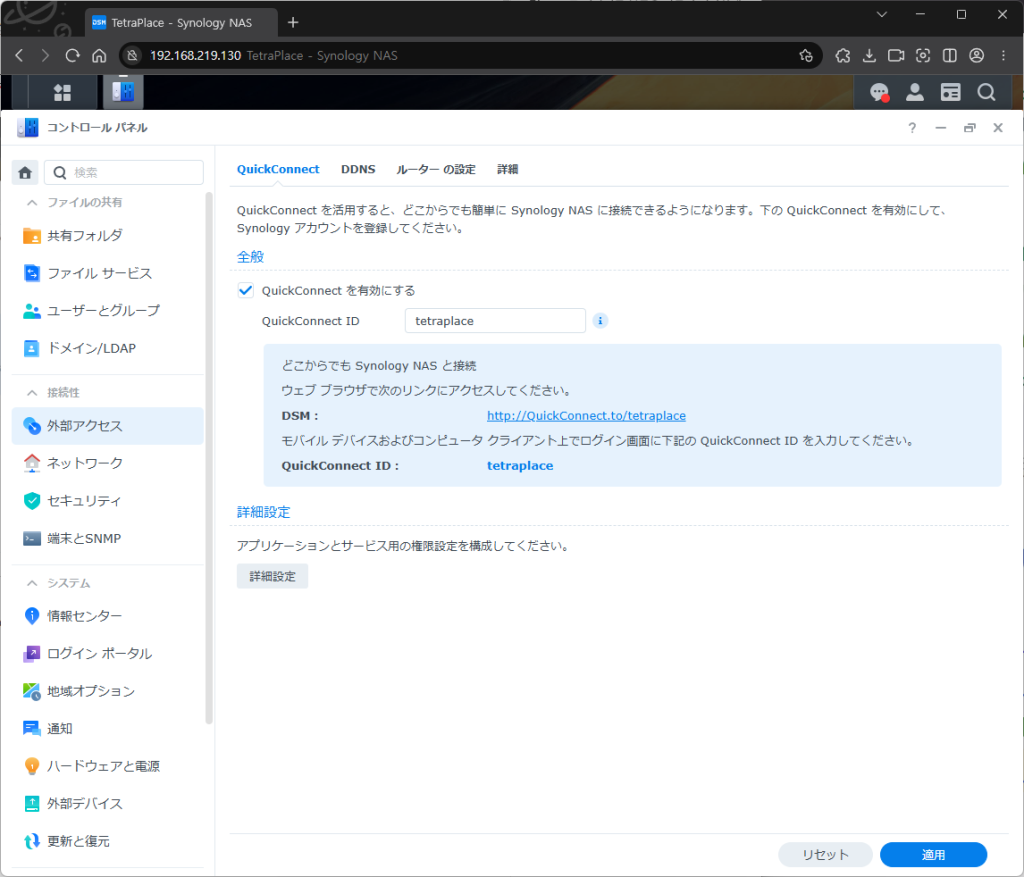
Task: Click the browser back arrow
Action: click(19, 56)
